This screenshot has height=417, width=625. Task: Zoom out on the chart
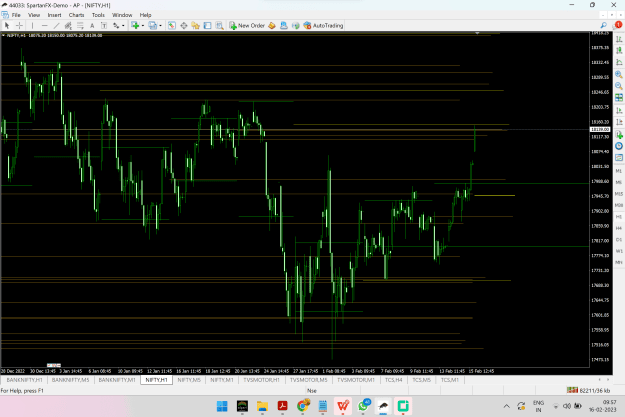[x=619, y=86]
